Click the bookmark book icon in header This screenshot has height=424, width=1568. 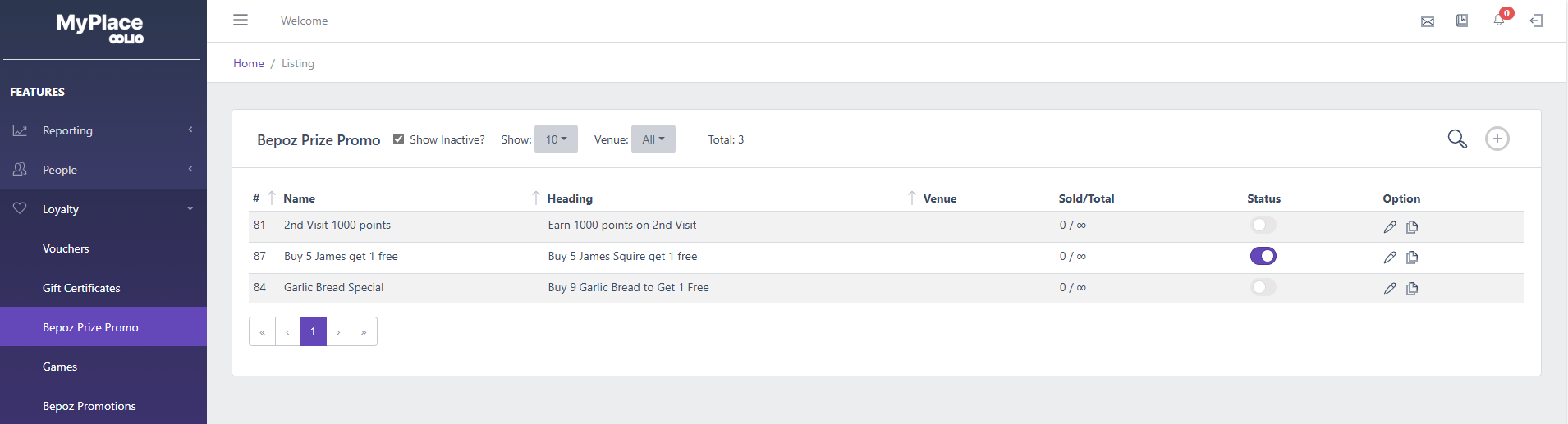(x=1462, y=21)
